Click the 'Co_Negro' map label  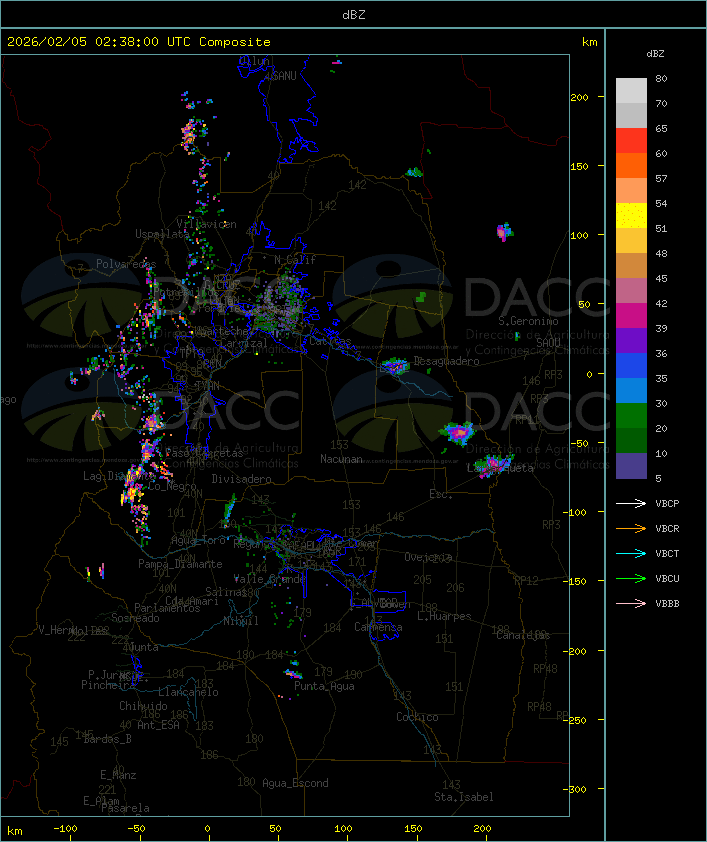pyautogui.click(x=172, y=486)
